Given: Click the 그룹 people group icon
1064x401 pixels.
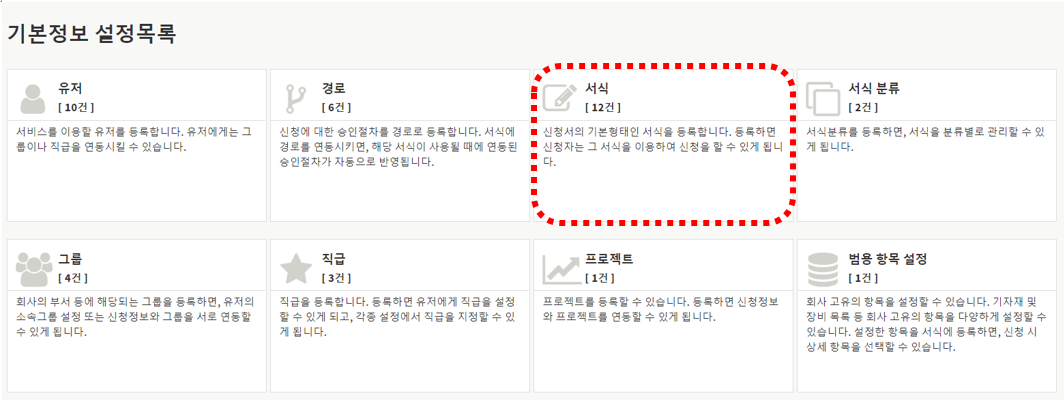Looking at the screenshot, I should 33,269.
